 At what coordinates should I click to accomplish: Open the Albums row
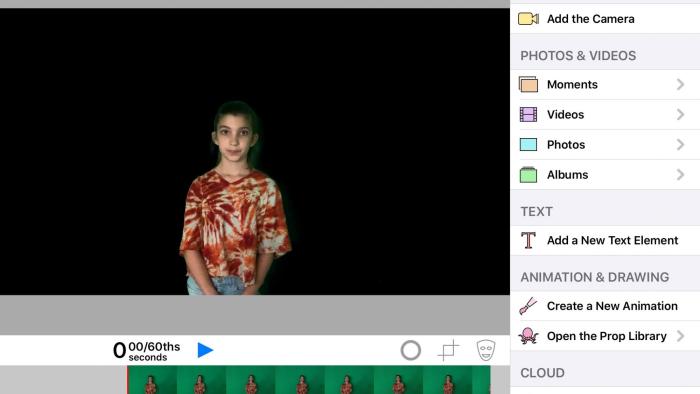[x=605, y=174]
